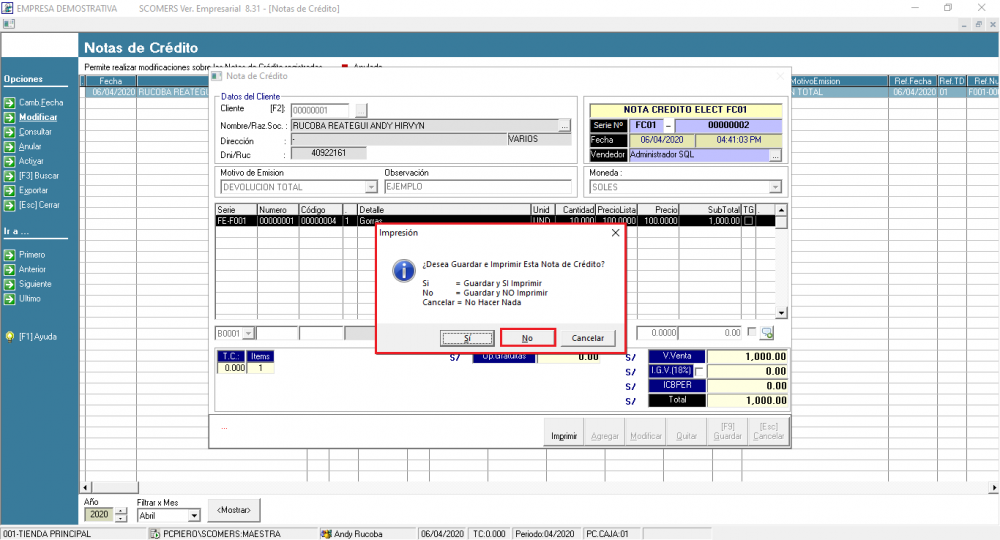Click the Siguiente navigation arrow icon
1000x540 pixels.
[x=10, y=284]
